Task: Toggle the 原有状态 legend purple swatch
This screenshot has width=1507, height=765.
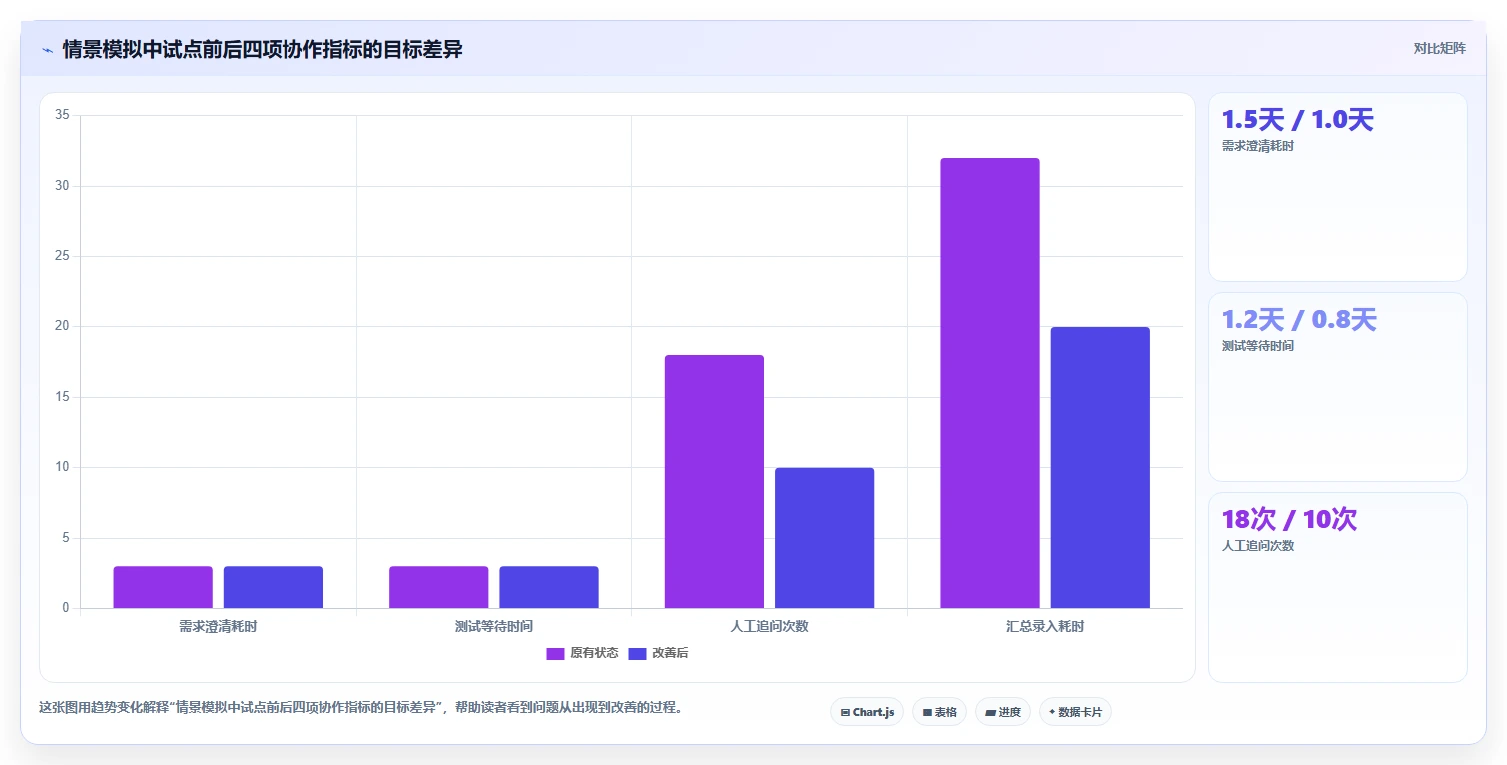Action: tap(555, 653)
